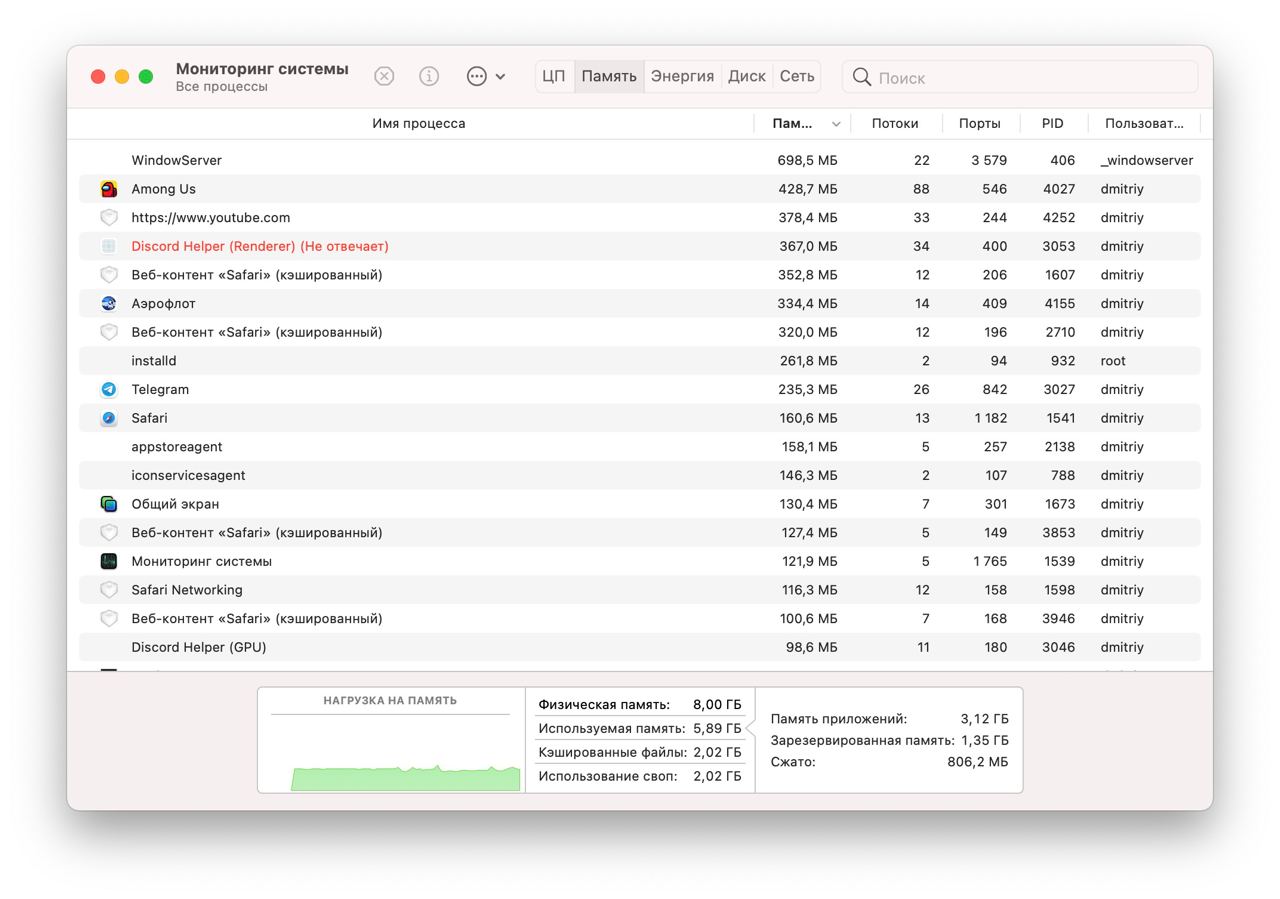Click the 698,5 МБ memory value
1280x899 pixels.
pos(807,160)
